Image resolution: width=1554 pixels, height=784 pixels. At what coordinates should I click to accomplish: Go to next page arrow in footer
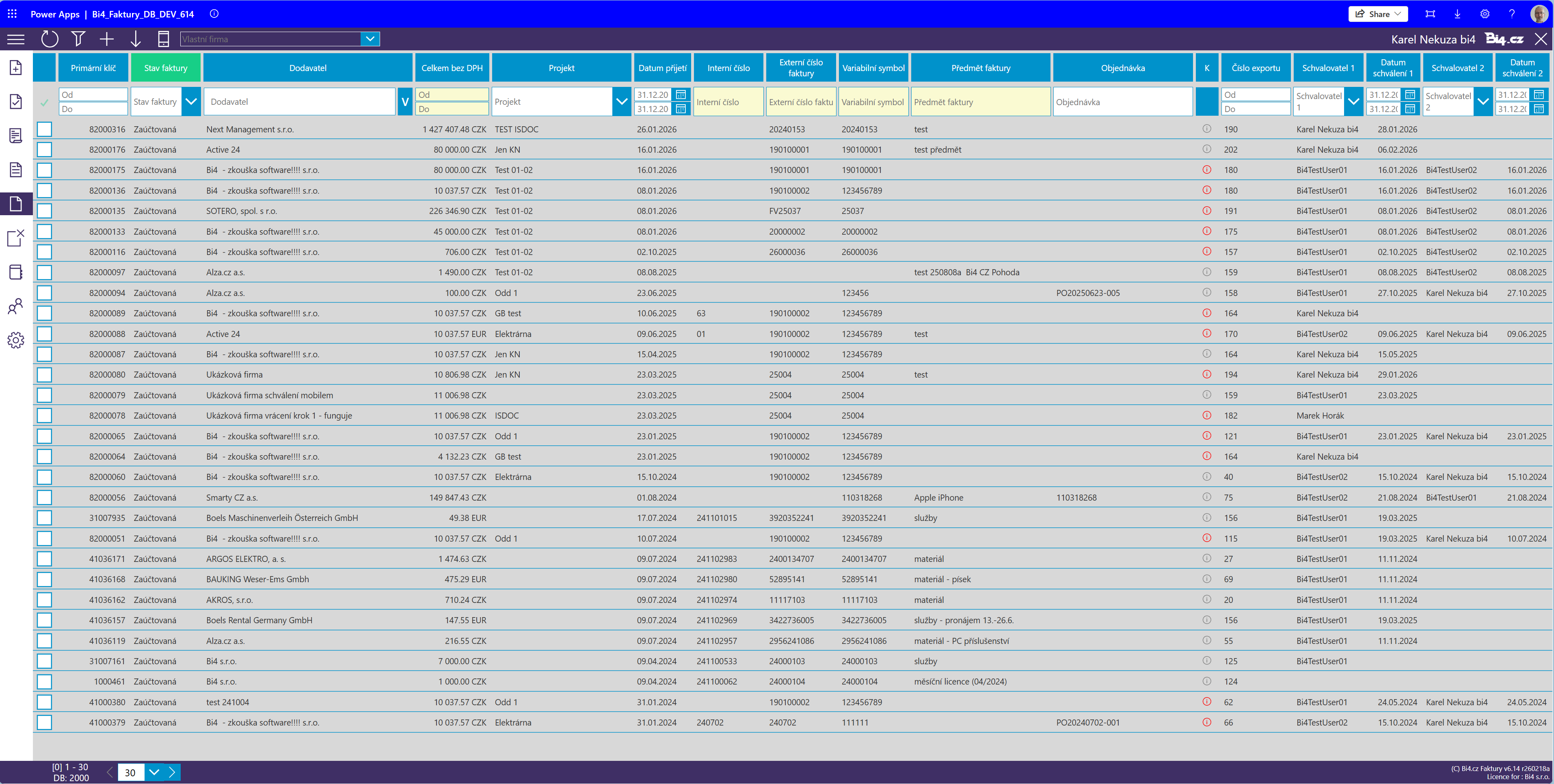tap(173, 772)
